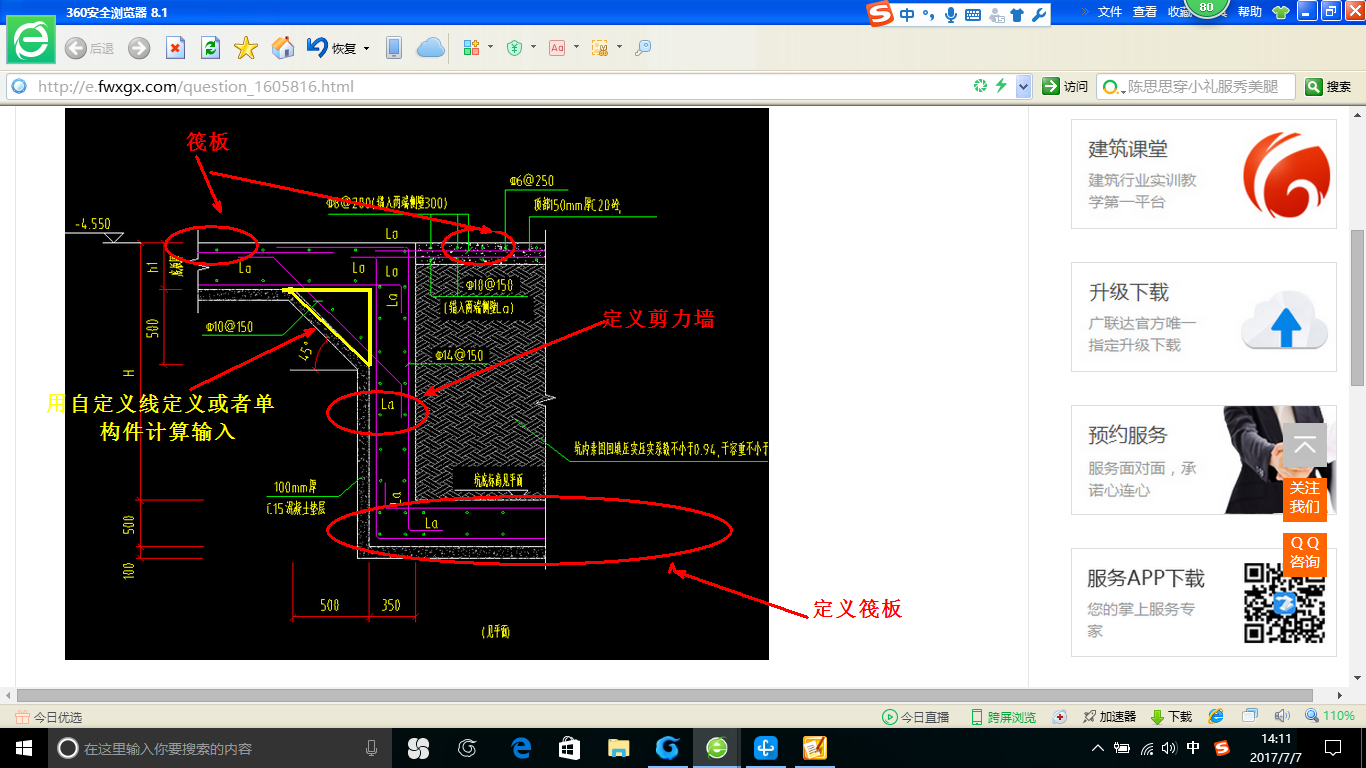Click the 访问 go button
Image resolution: width=1366 pixels, height=768 pixels.
pyautogui.click(x=1065, y=87)
